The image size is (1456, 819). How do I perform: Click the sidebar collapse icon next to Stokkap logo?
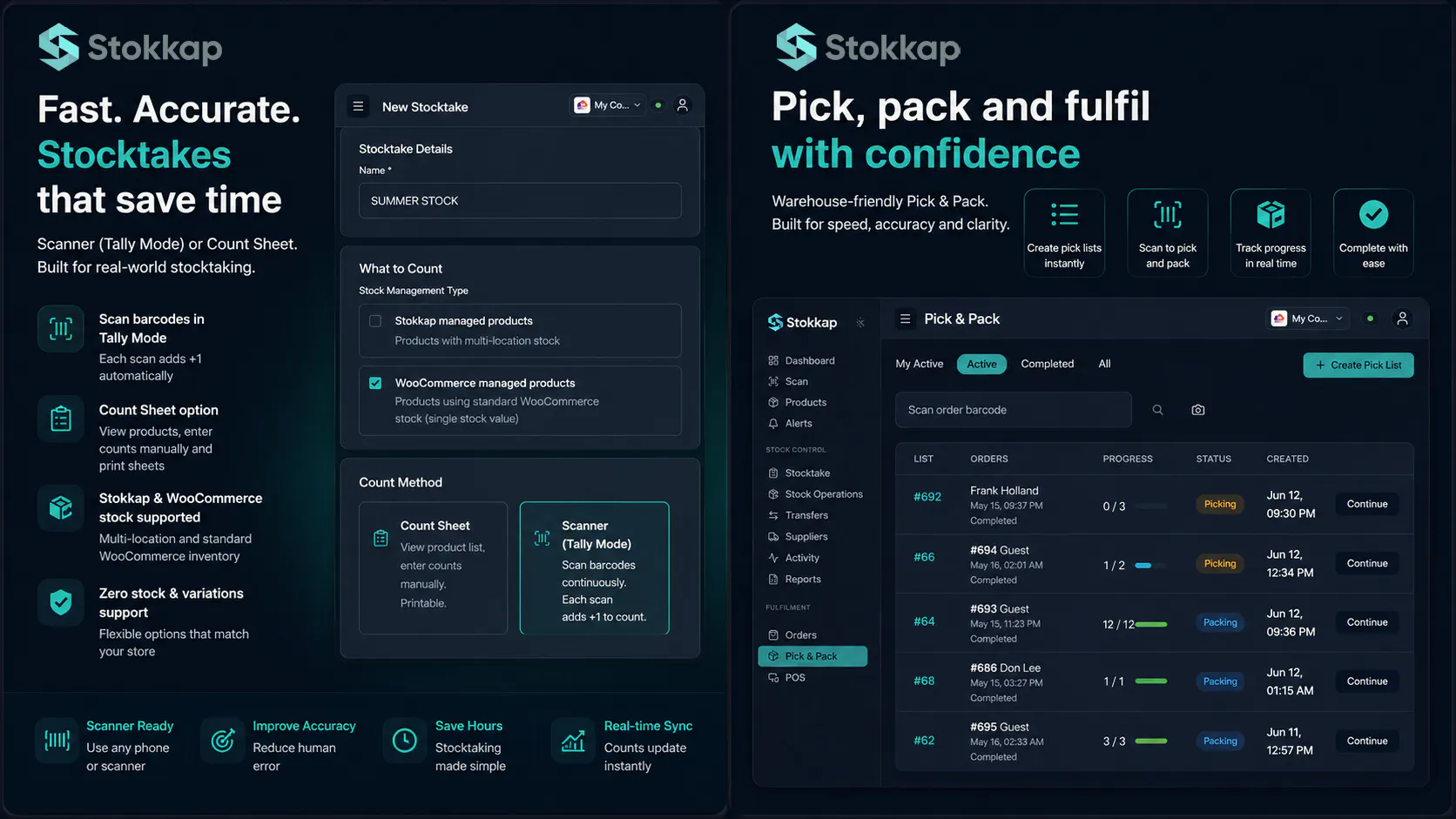coord(860,323)
